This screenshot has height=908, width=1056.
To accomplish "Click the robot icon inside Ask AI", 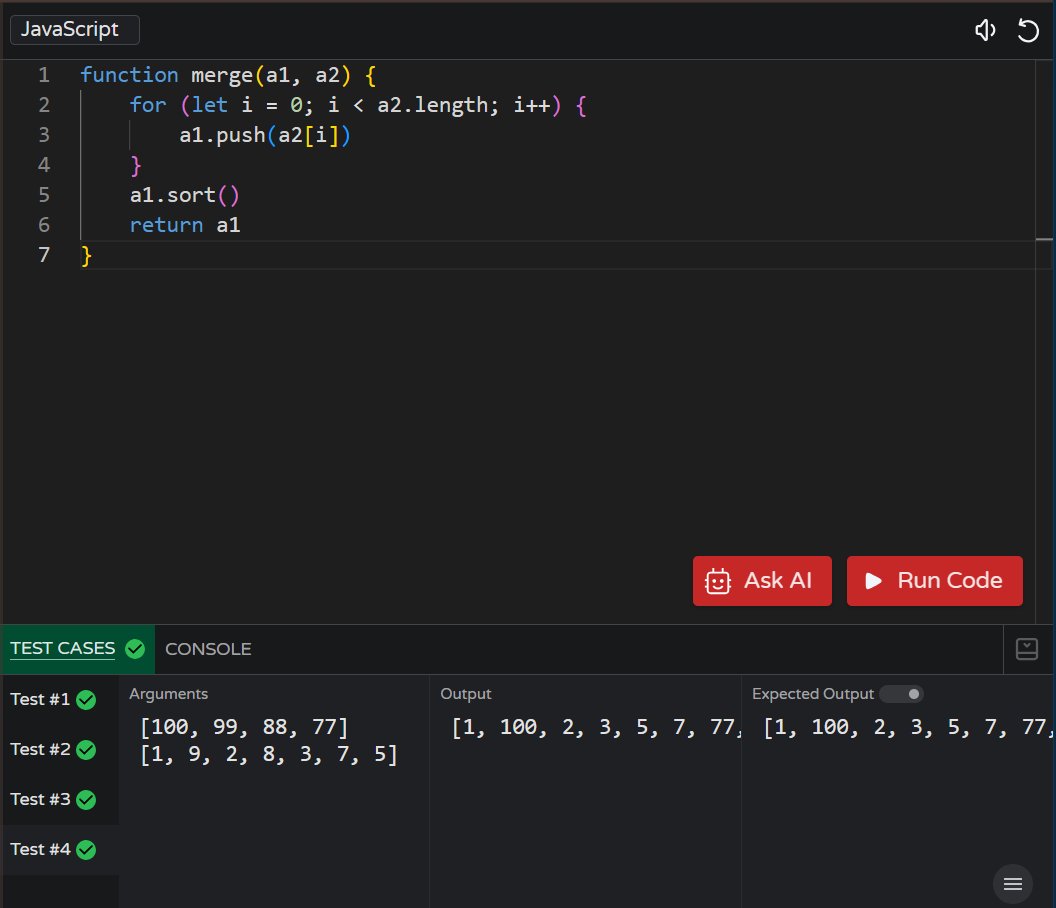I will click(717, 580).
